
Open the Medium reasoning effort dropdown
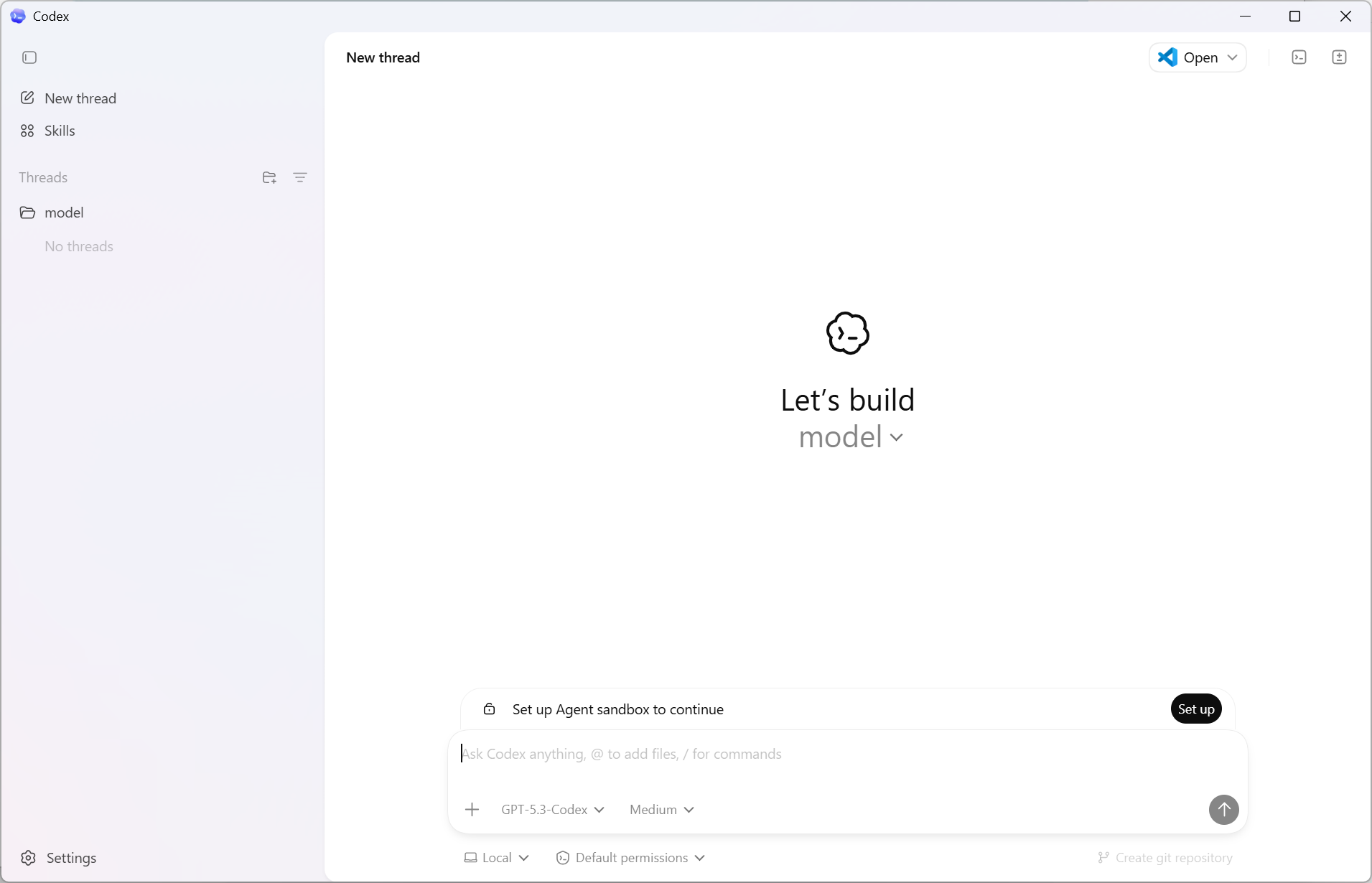click(x=661, y=810)
